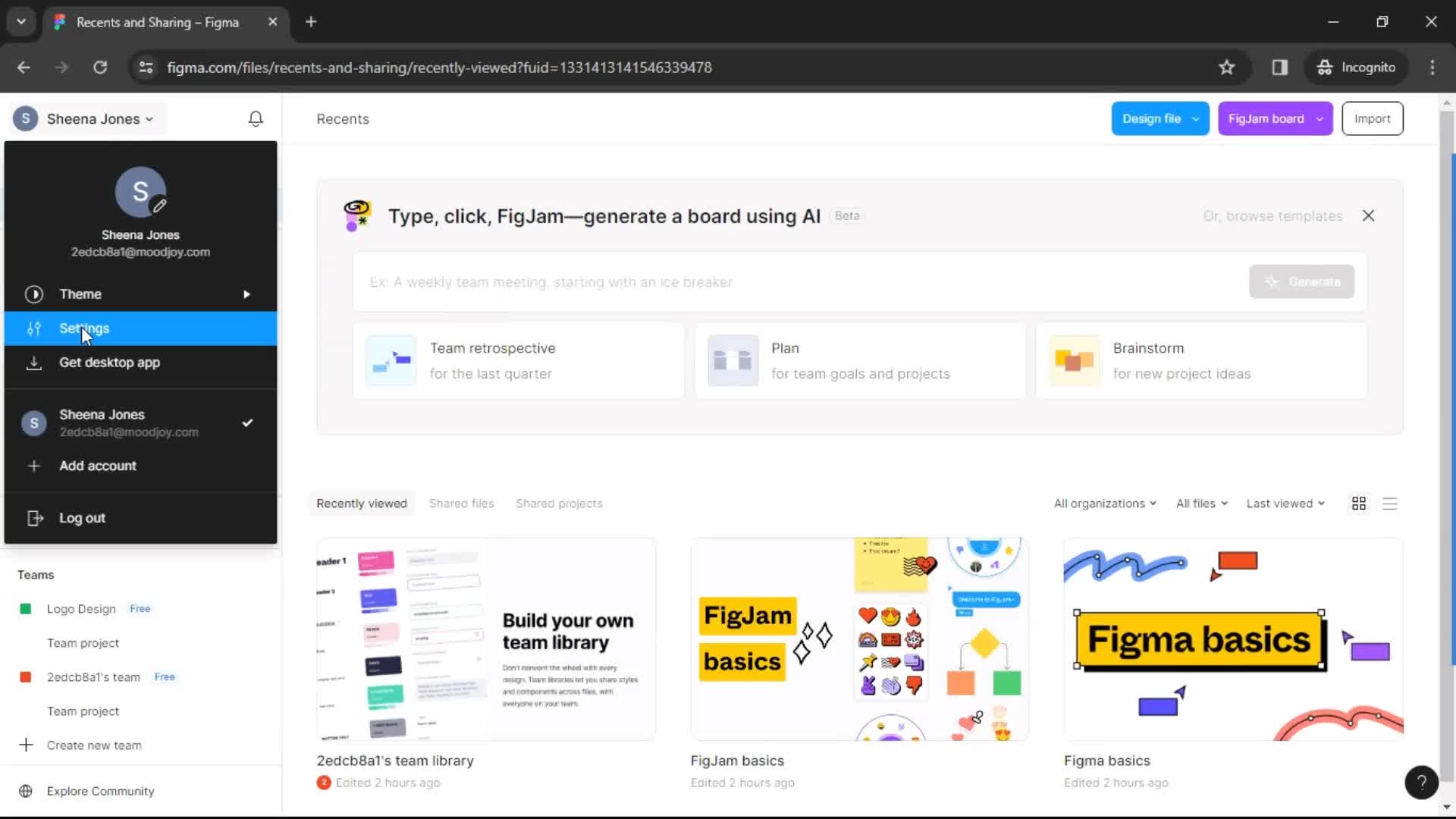This screenshot has height=819, width=1456.
Task: Expand the All files filter dropdown
Action: [1200, 503]
